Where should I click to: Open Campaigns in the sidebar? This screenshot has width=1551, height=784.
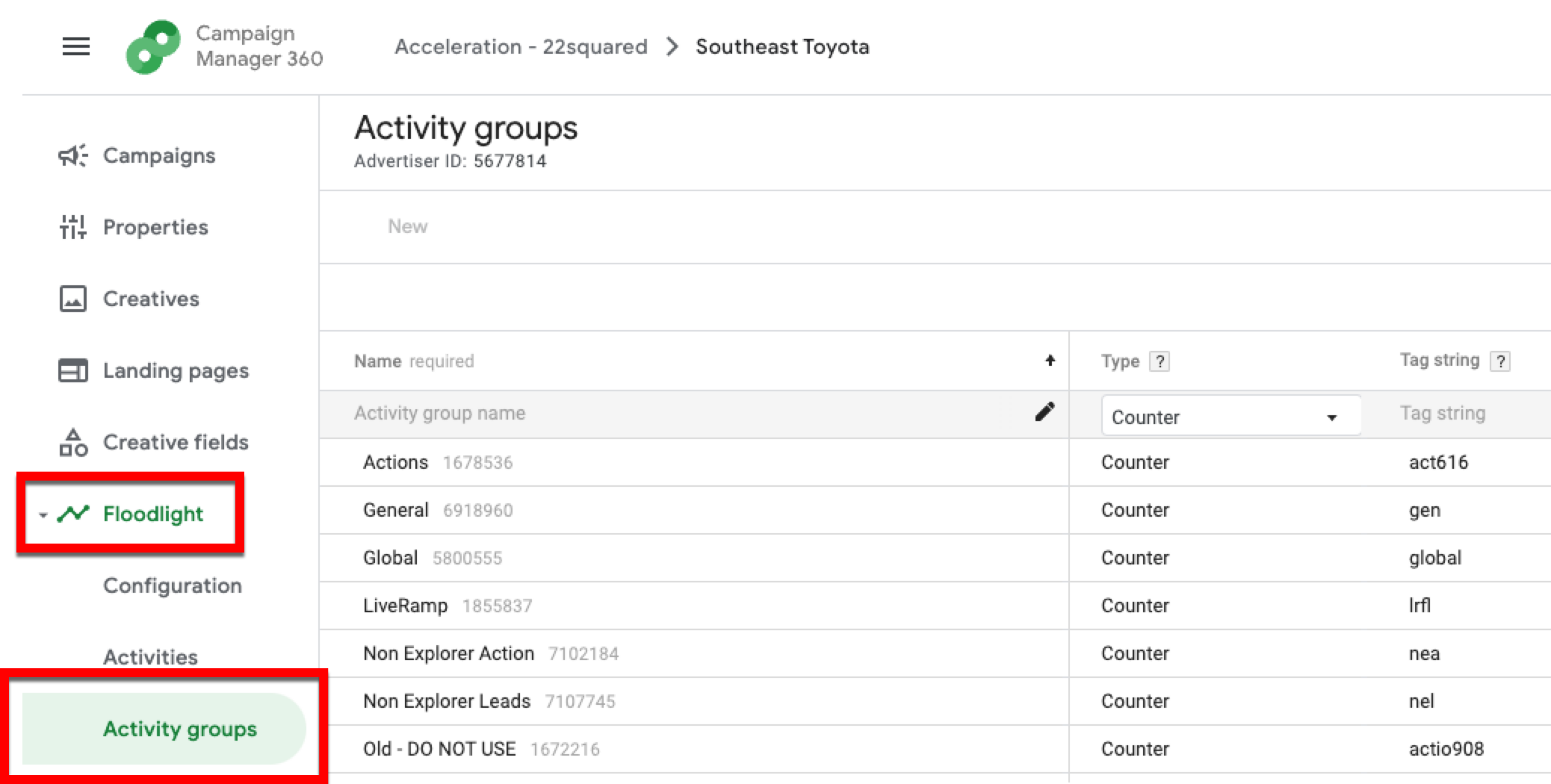coord(159,155)
